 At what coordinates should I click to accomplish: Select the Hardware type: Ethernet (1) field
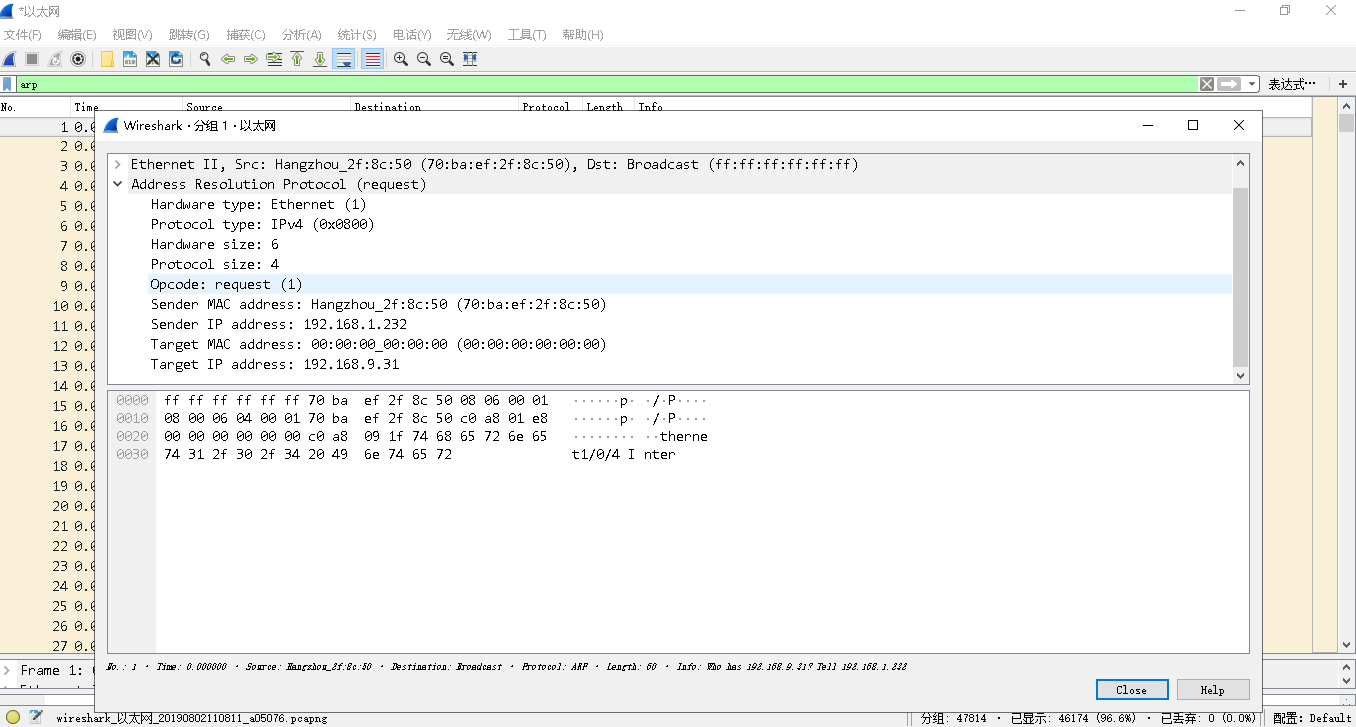click(258, 204)
